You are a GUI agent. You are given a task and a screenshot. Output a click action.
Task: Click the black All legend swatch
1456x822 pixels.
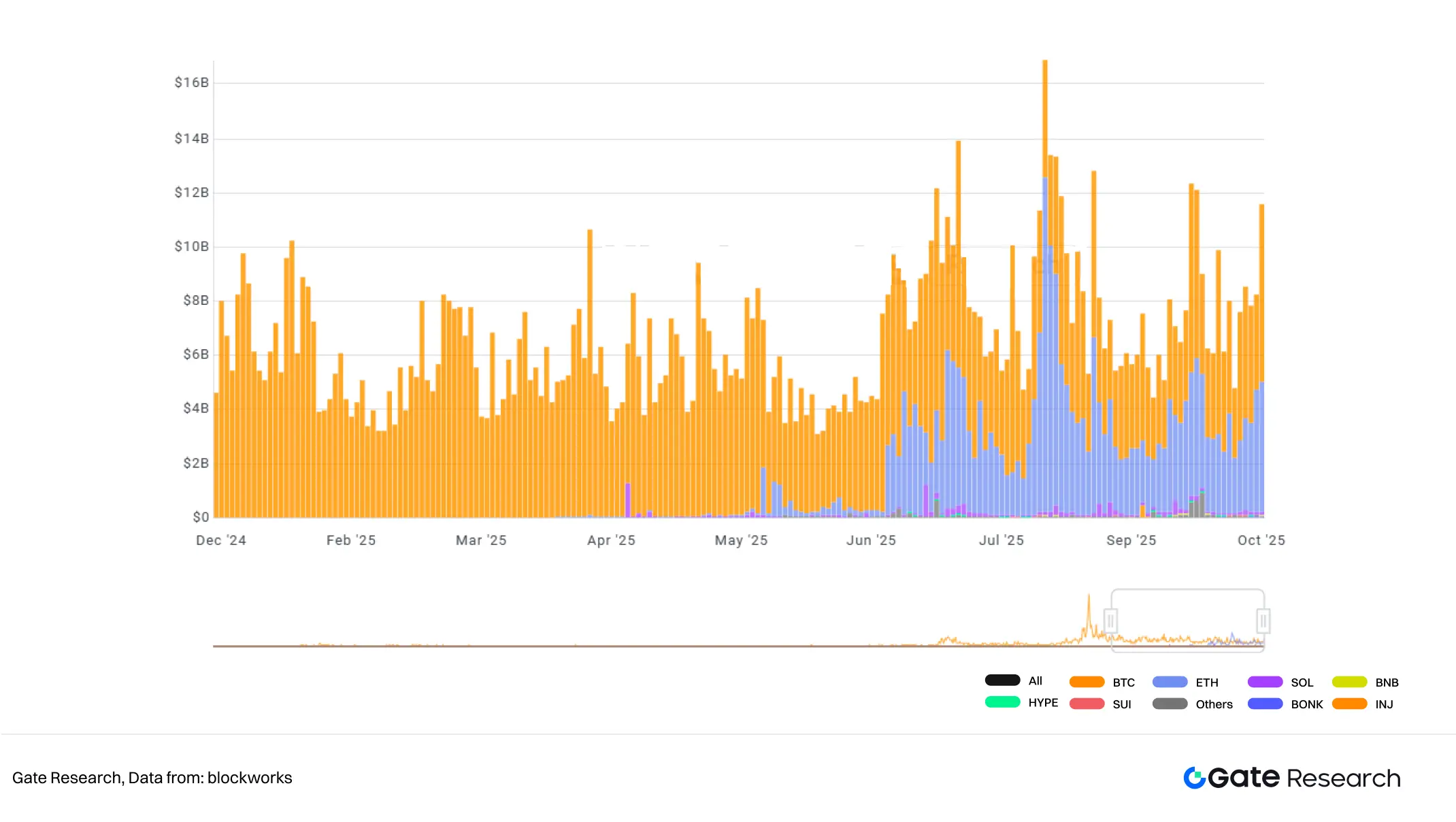(1002, 680)
